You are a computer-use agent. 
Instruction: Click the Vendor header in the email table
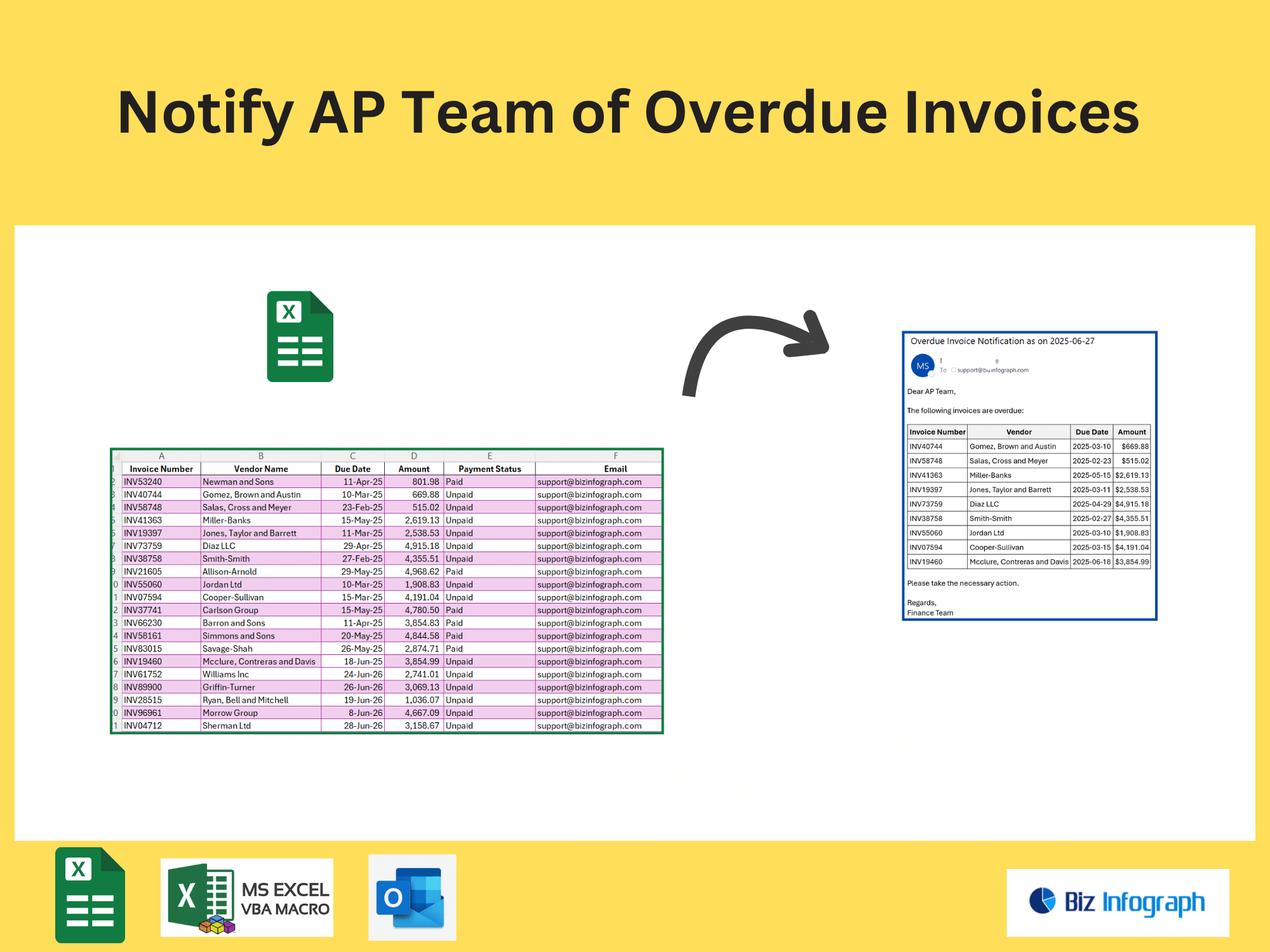pos(1019,432)
